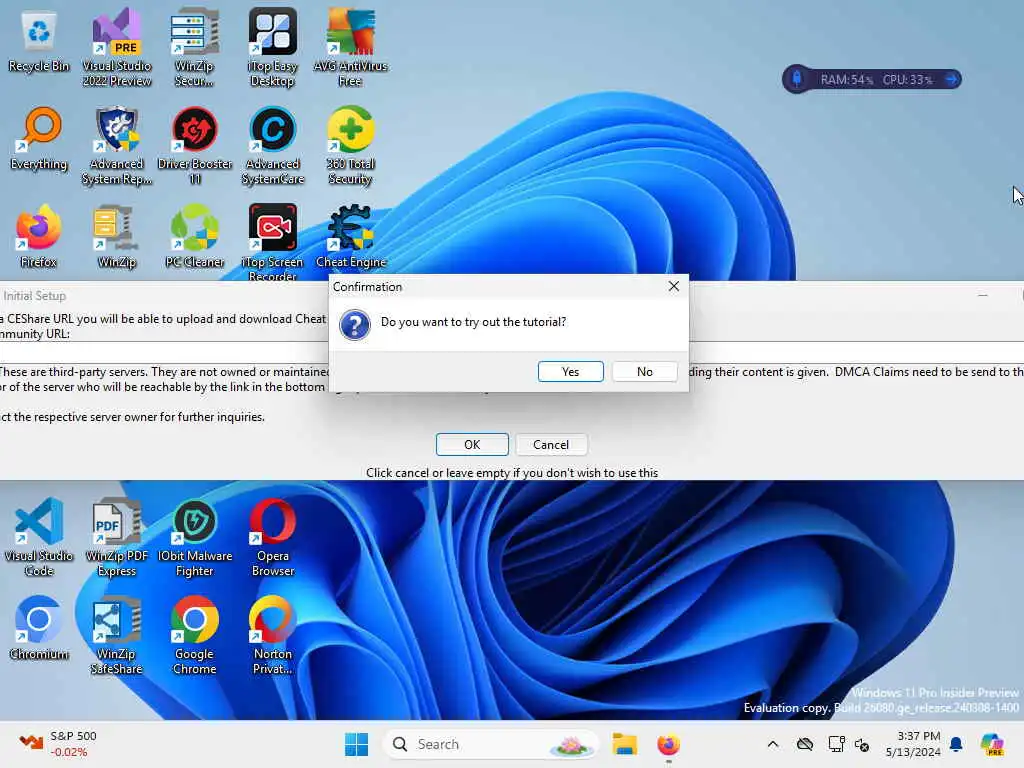This screenshot has width=1024, height=768.
Task: Open Firefox from the taskbar
Action: tap(668, 744)
